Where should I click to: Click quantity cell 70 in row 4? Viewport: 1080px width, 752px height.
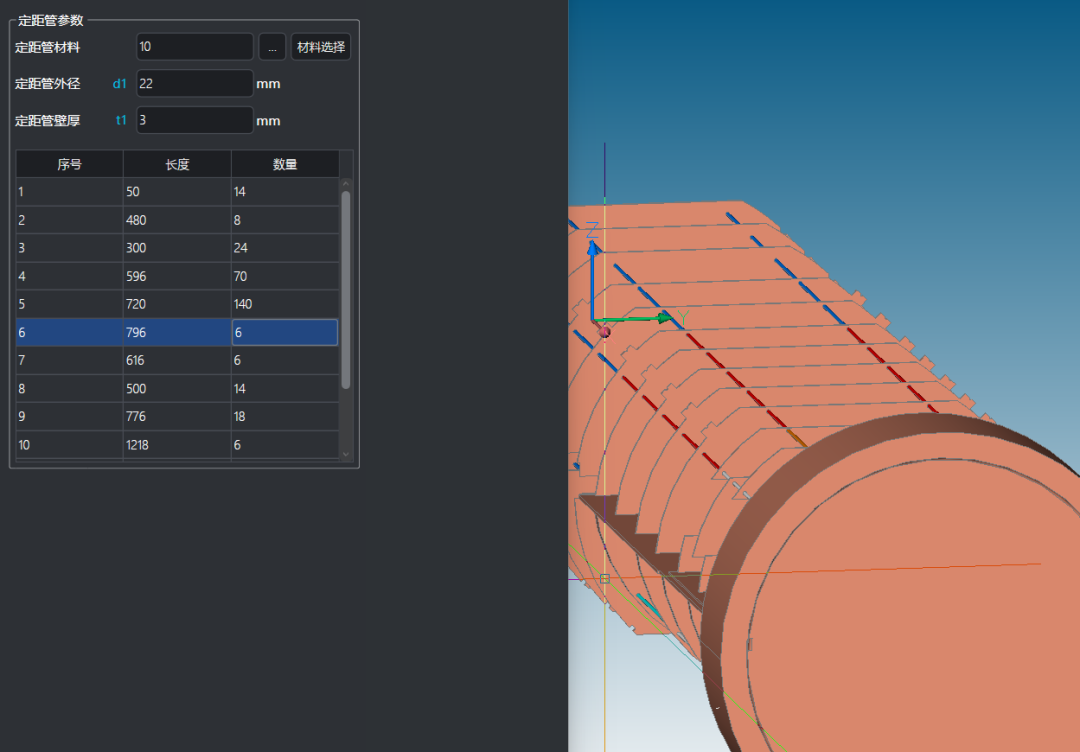click(x=285, y=276)
